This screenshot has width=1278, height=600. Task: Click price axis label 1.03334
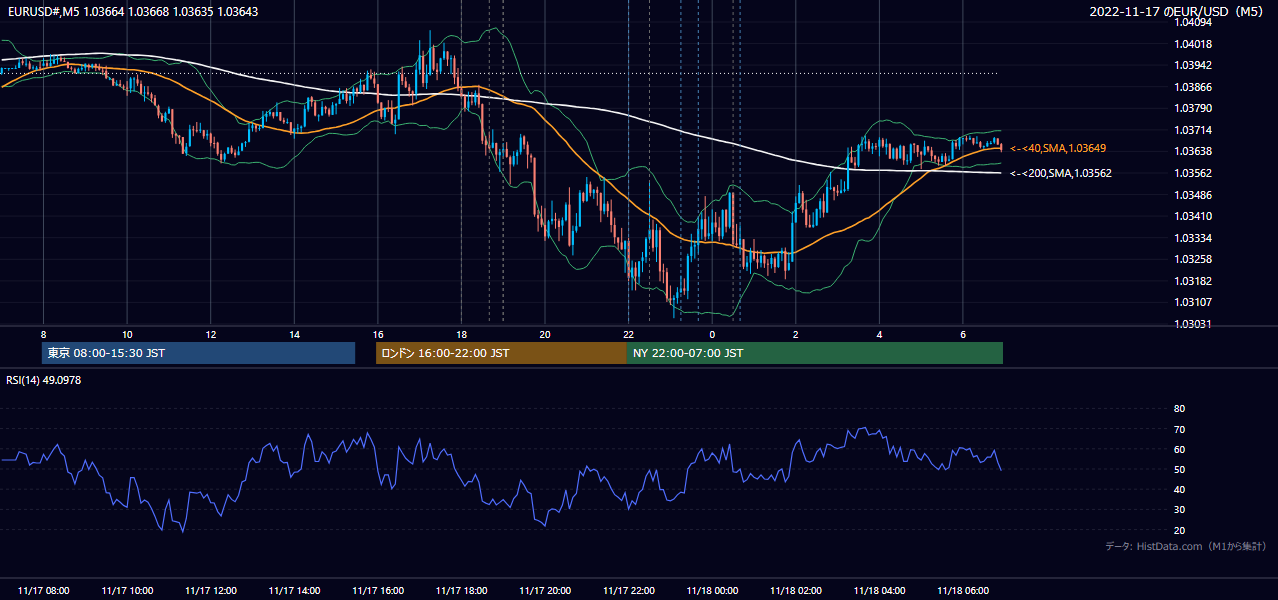point(1192,238)
